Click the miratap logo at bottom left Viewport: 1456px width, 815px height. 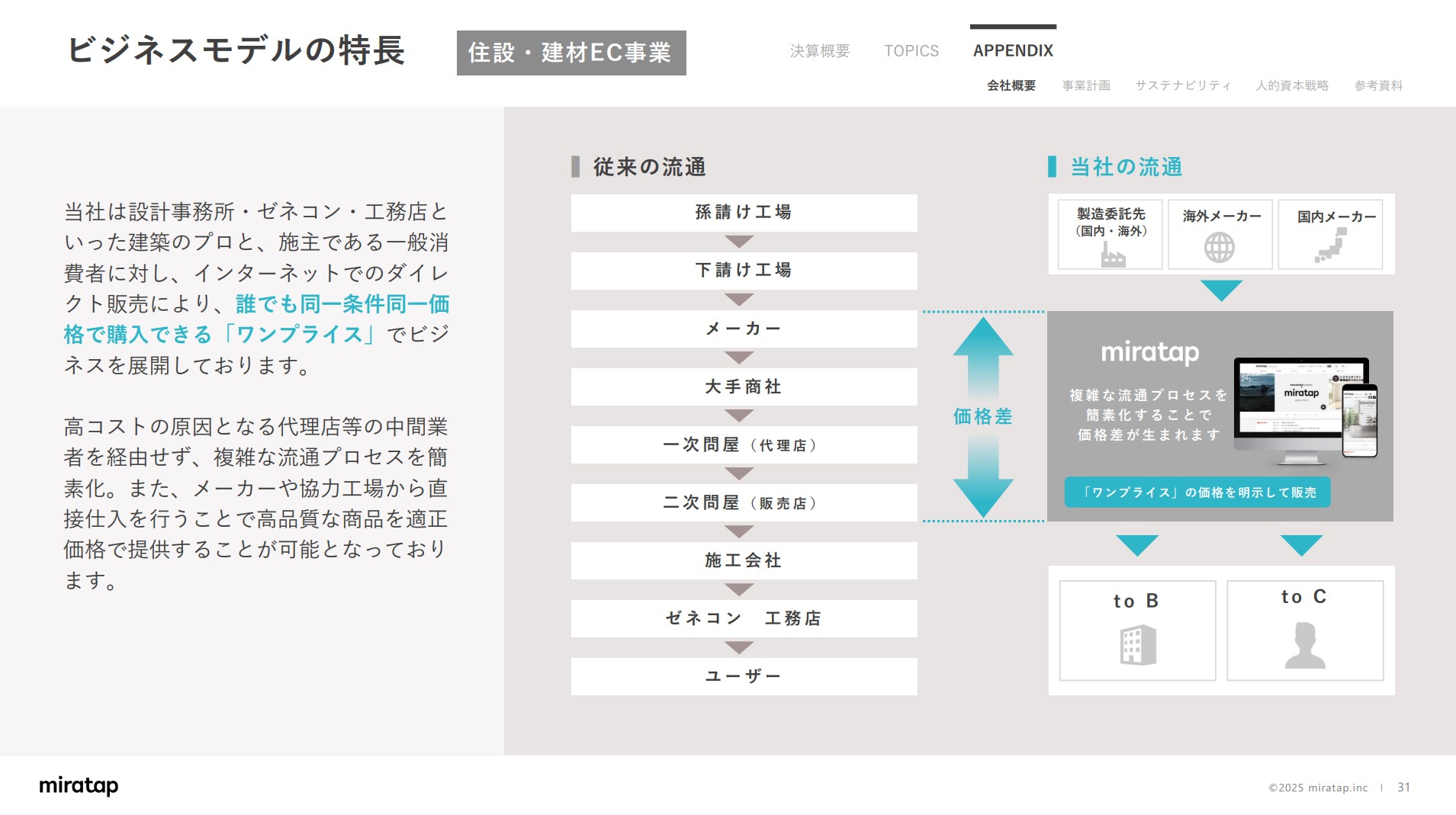[x=79, y=786]
